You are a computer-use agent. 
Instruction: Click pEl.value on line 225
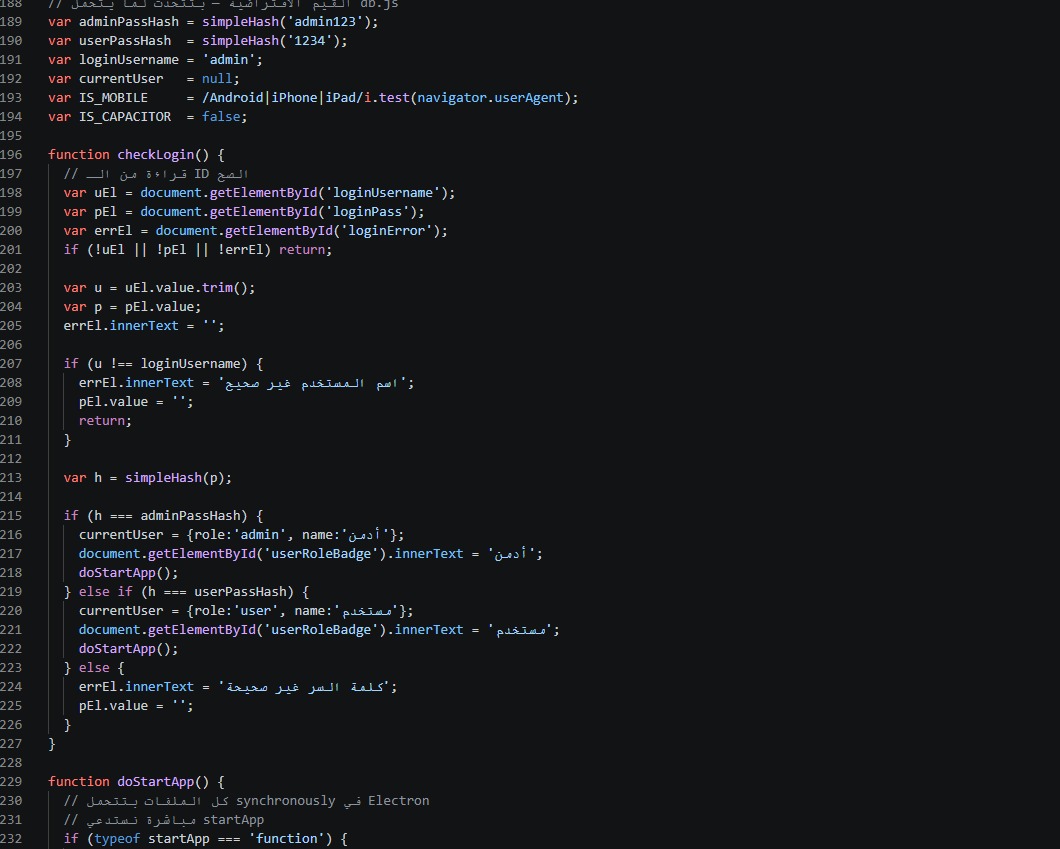(x=113, y=706)
